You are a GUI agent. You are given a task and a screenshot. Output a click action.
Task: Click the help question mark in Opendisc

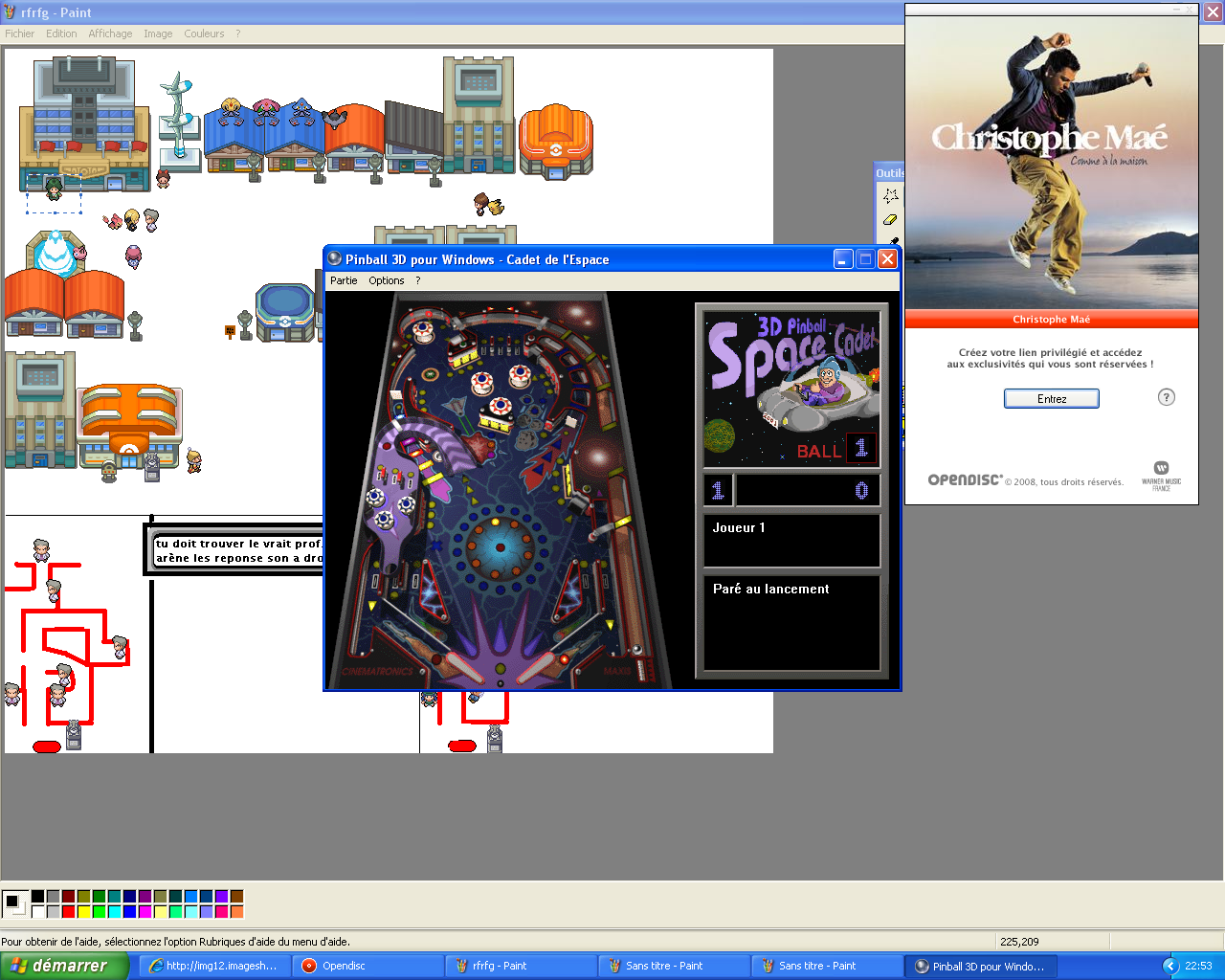pyautogui.click(x=1166, y=397)
